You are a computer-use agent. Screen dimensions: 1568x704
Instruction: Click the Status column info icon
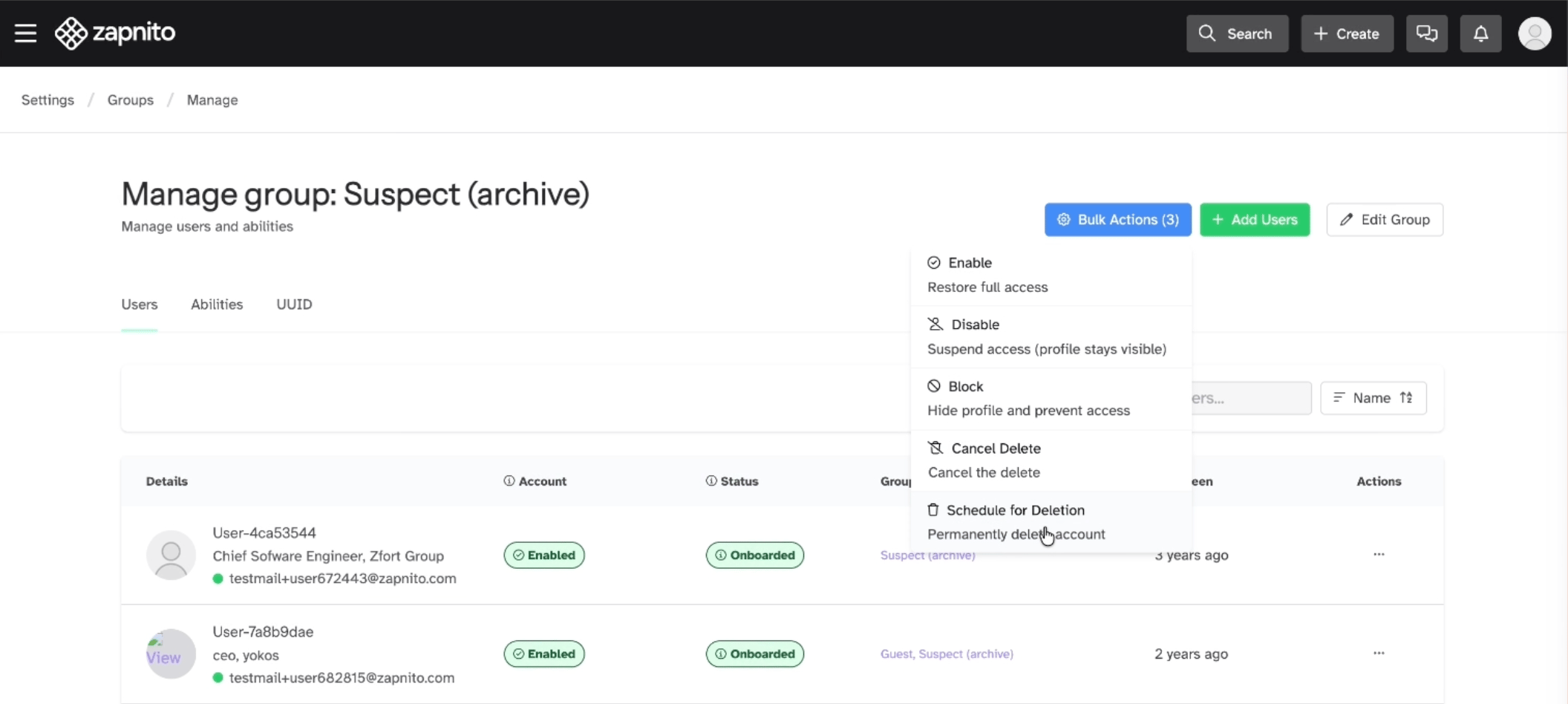(711, 481)
